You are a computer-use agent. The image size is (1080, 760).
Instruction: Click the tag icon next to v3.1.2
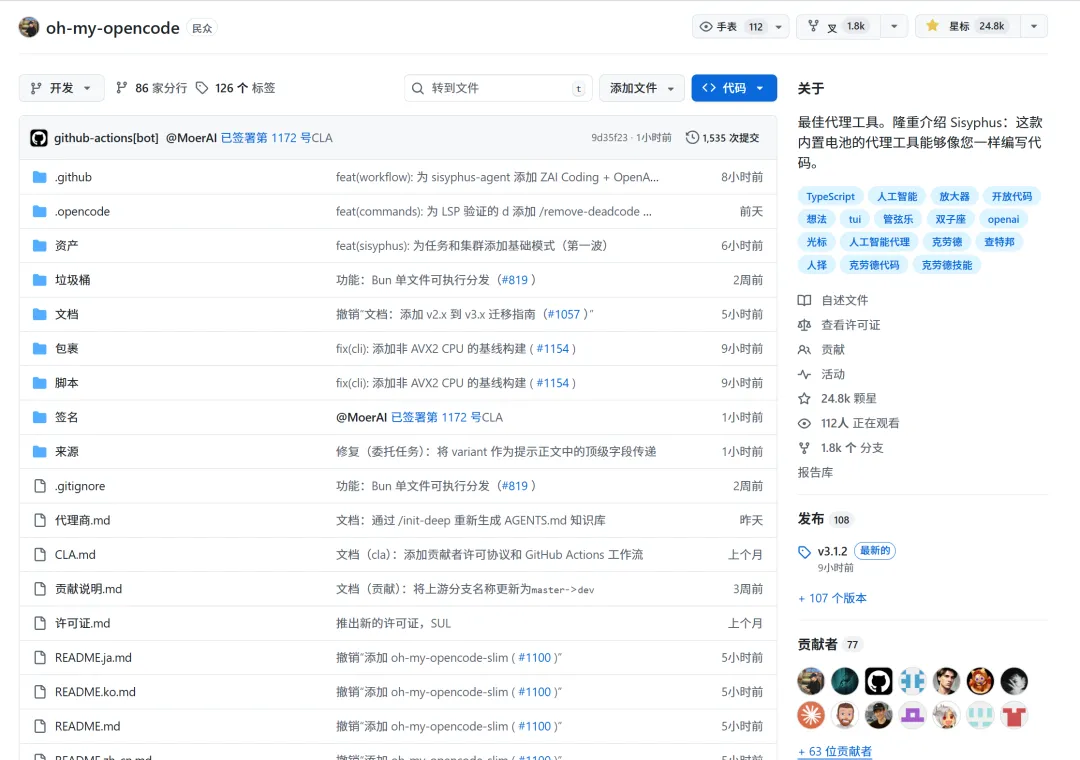(x=804, y=552)
